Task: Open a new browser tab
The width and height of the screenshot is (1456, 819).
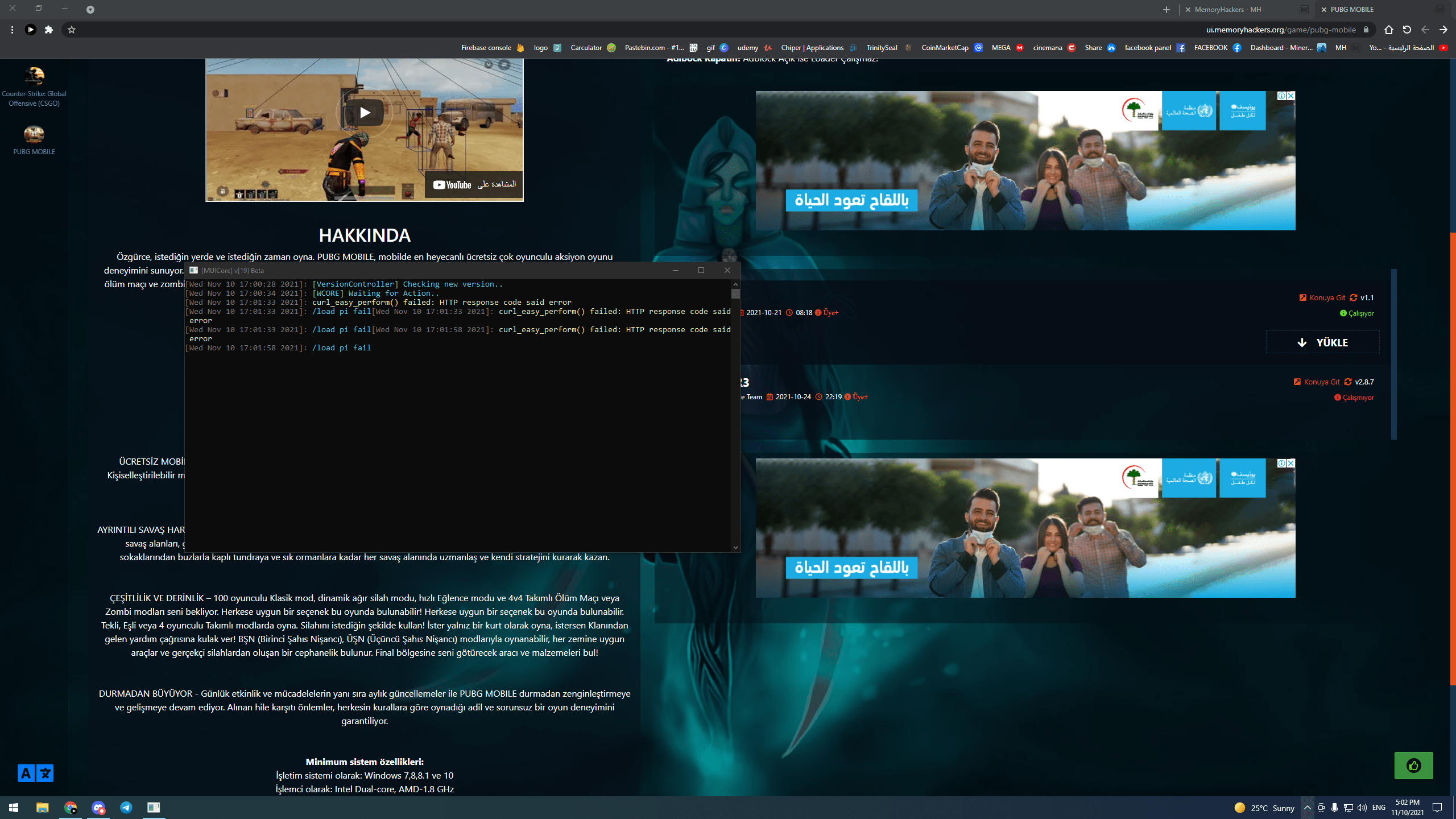Action: [1167, 10]
